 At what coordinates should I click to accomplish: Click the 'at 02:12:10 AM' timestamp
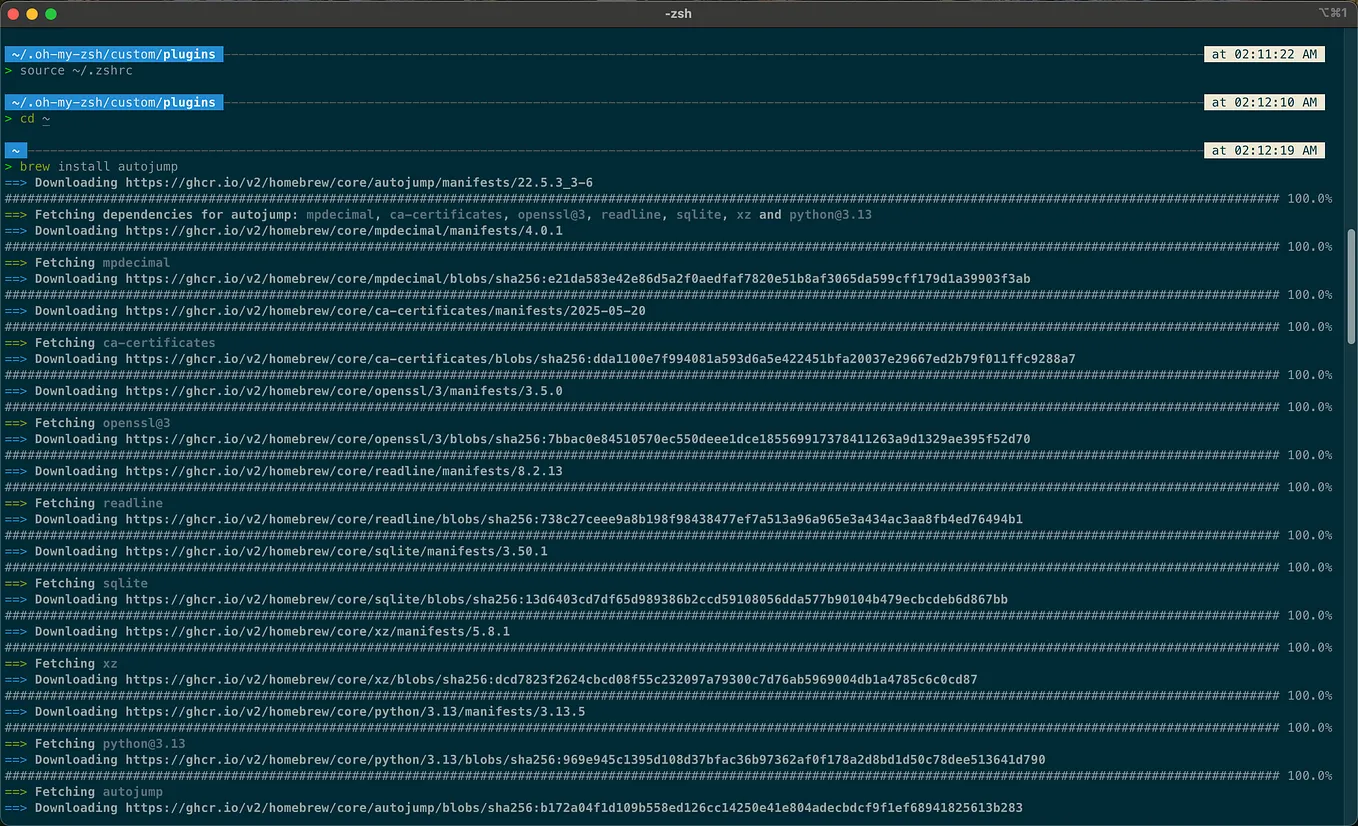[x=1264, y=102]
